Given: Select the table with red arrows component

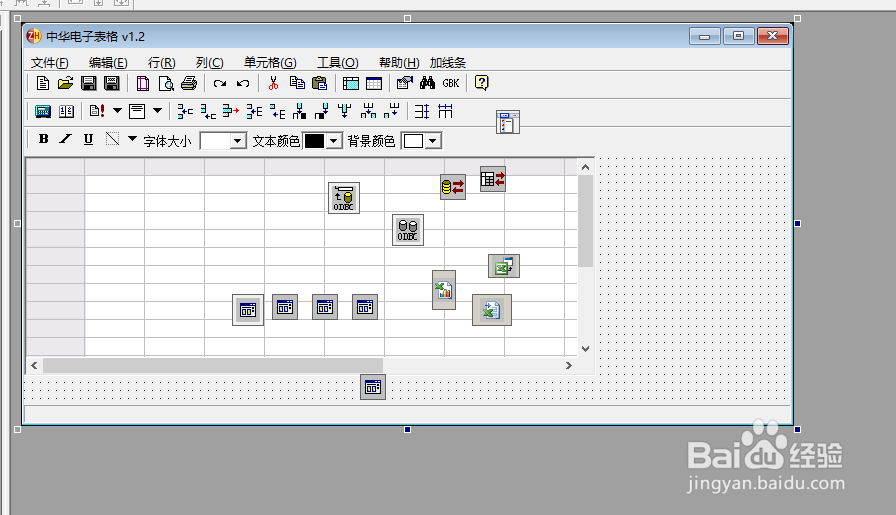Looking at the screenshot, I should pos(493,179).
